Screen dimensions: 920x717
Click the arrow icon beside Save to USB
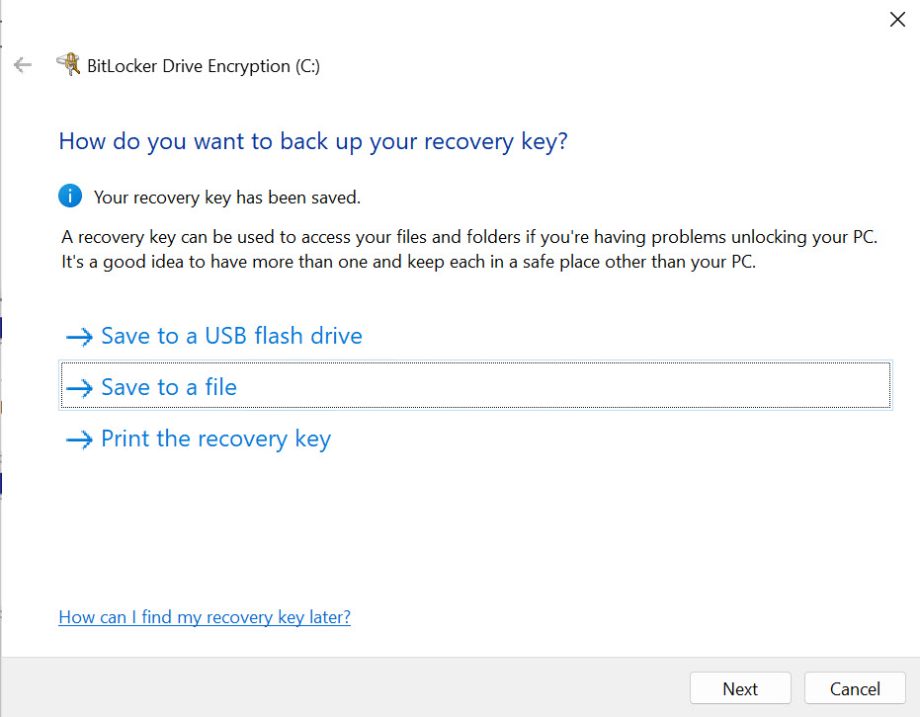[x=79, y=336]
